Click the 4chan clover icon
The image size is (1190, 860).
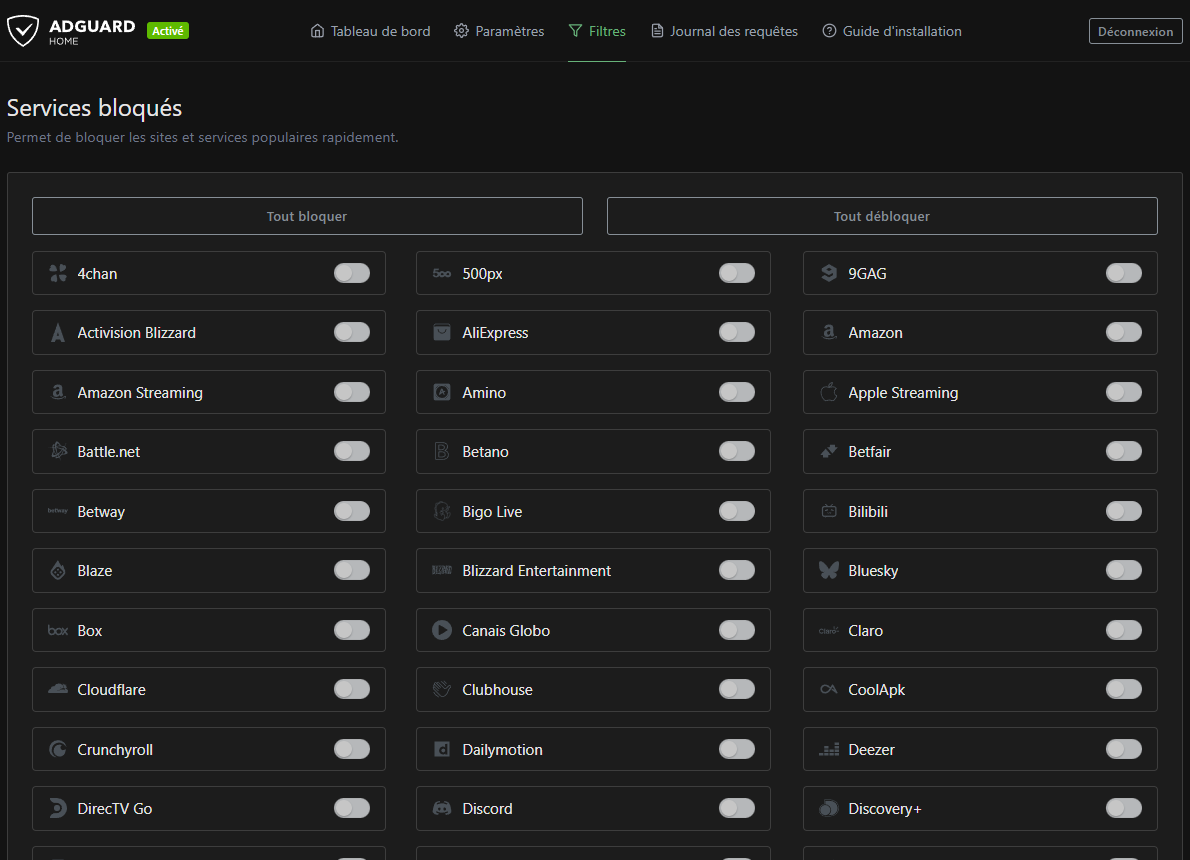(x=58, y=273)
